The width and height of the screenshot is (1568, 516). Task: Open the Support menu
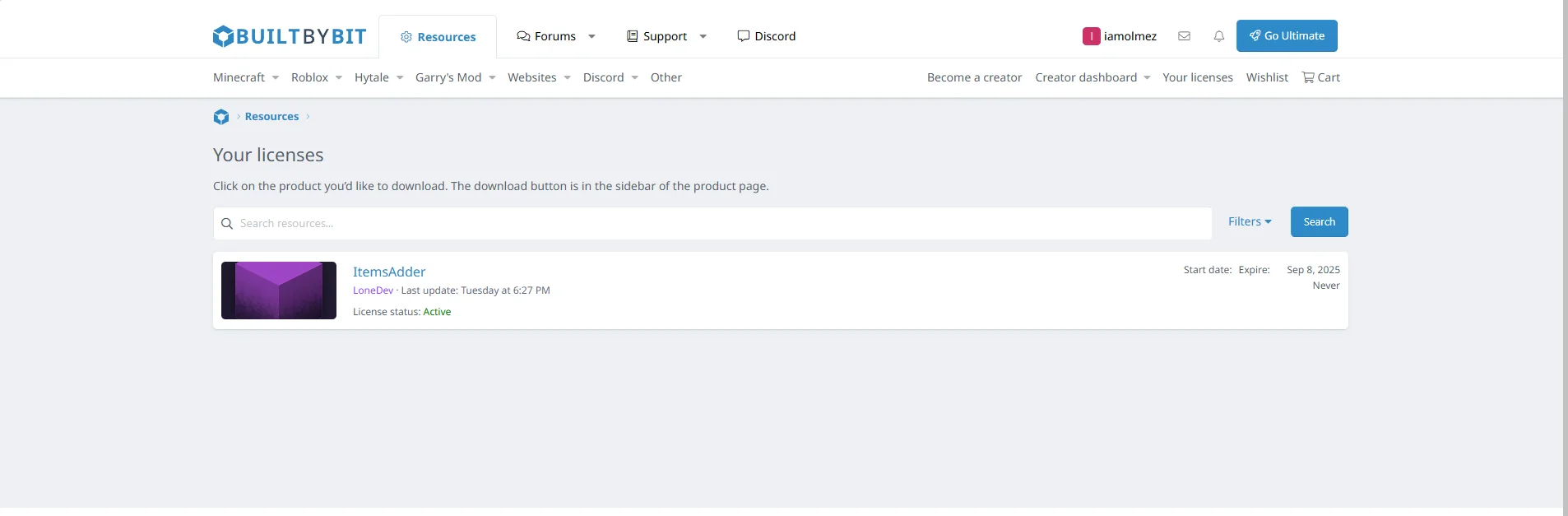(x=656, y=36)
